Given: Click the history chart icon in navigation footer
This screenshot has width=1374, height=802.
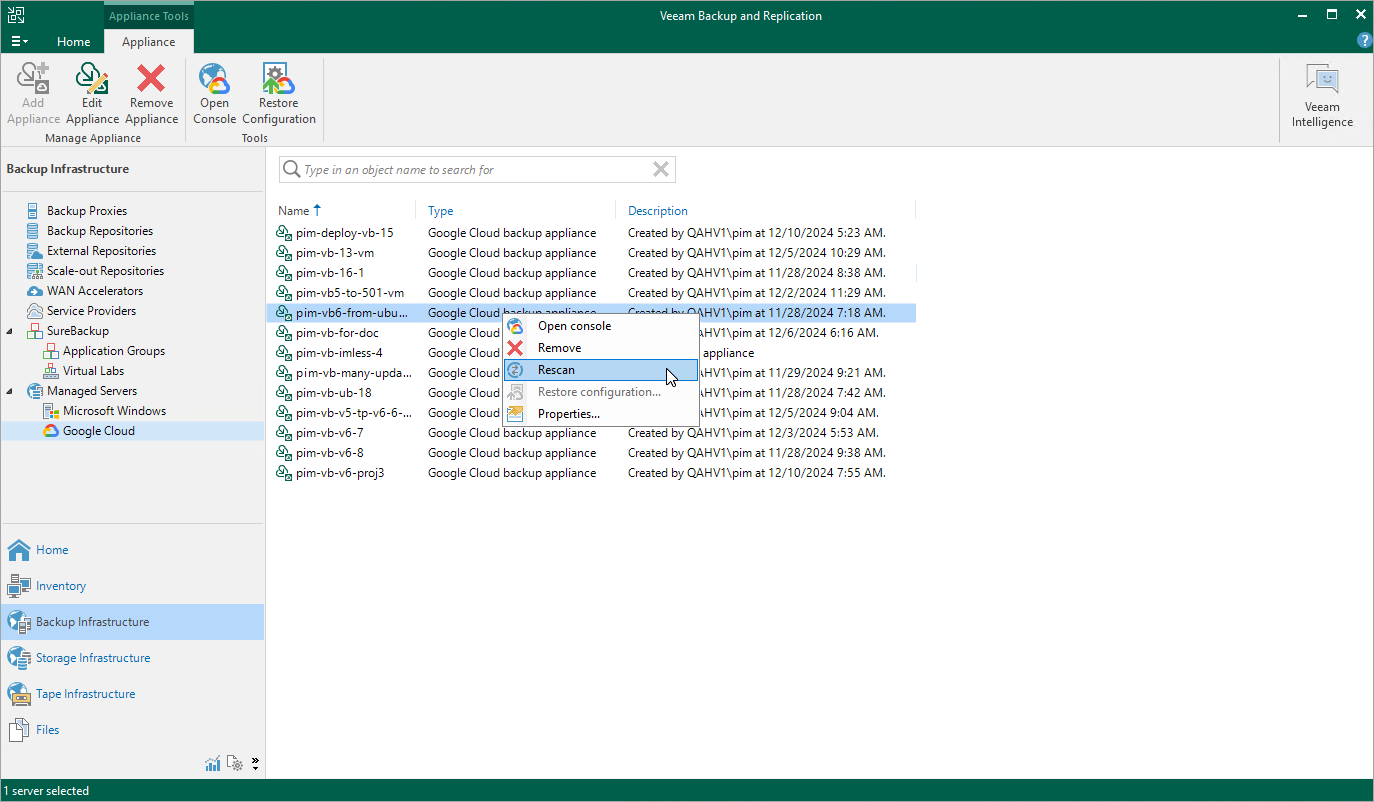Looking at the screenshot, I should point(213,764).
